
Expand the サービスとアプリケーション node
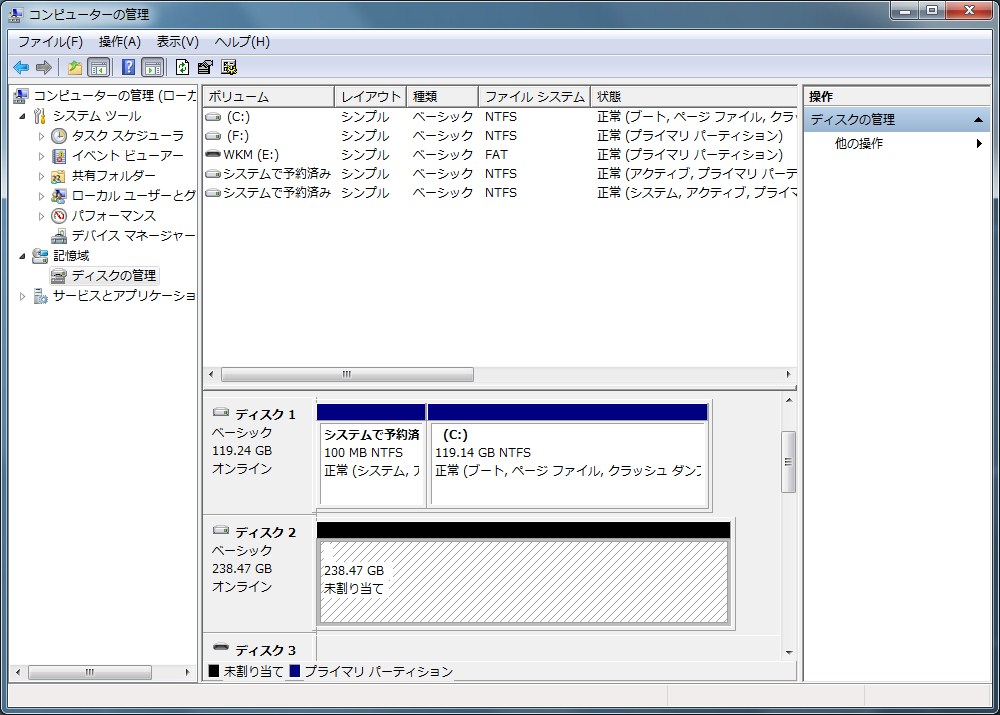22,296
